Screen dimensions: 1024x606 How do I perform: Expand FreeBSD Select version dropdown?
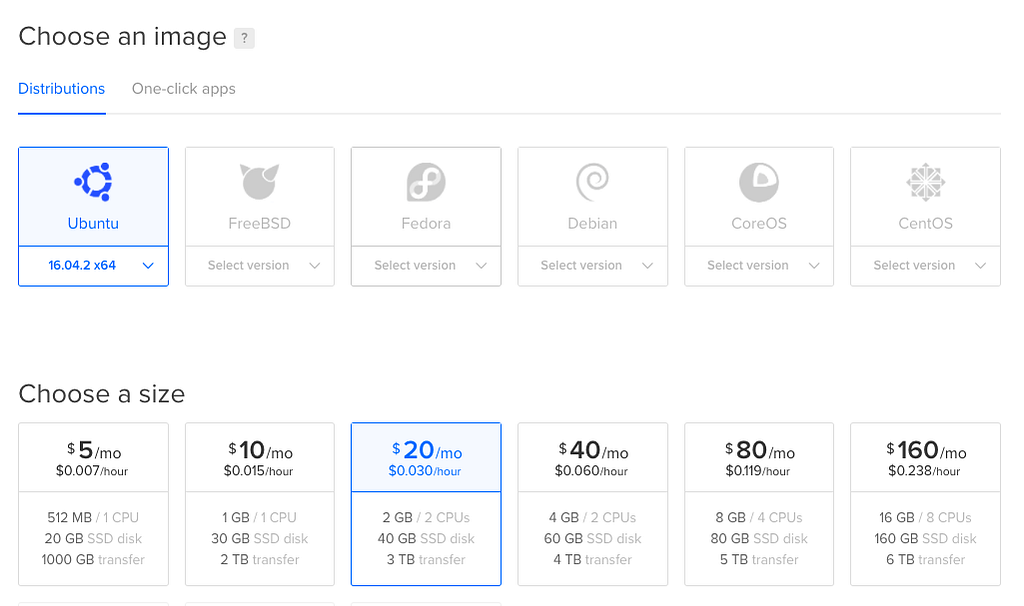tap(259, 266)
